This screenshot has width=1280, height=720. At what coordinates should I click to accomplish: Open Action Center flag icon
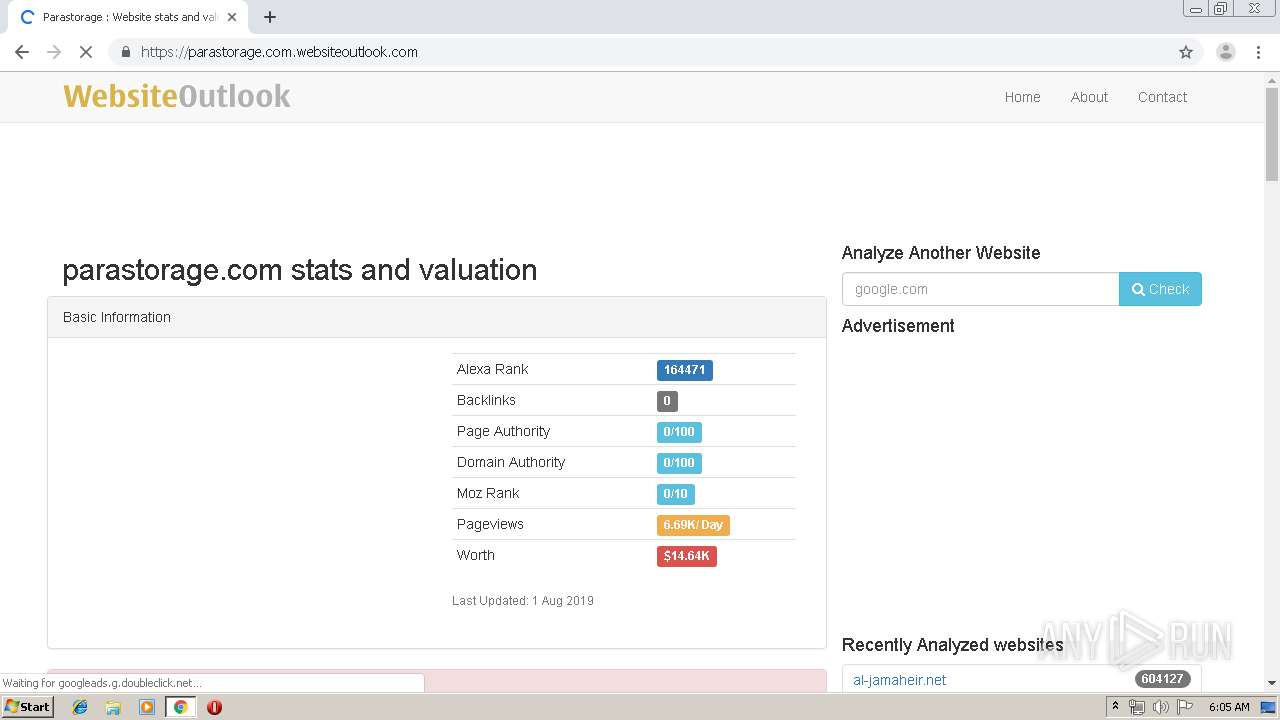coord(1185,707)
